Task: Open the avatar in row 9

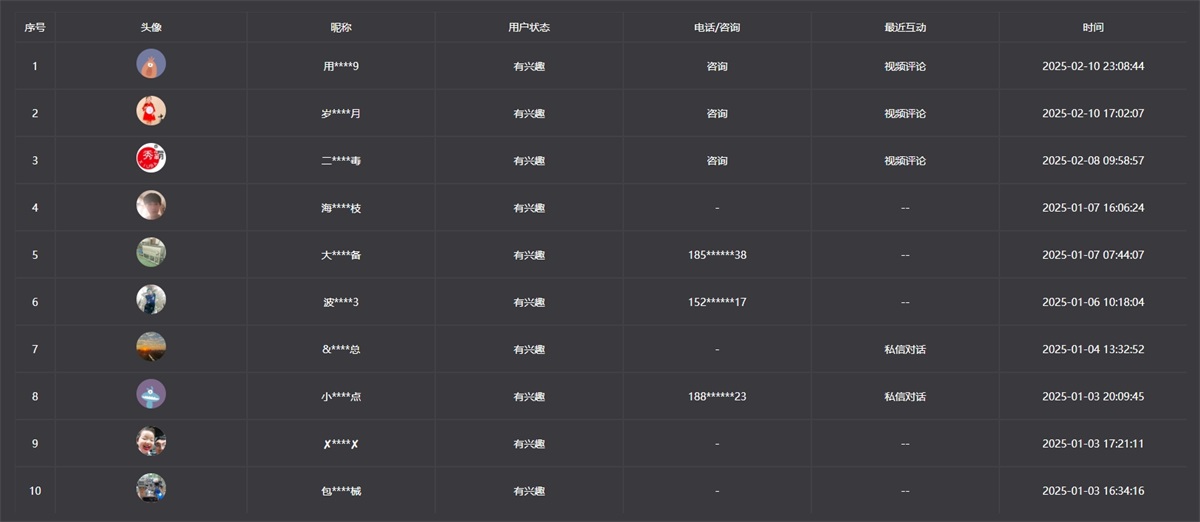Action: pyautogui.click(x=151, y=441)
